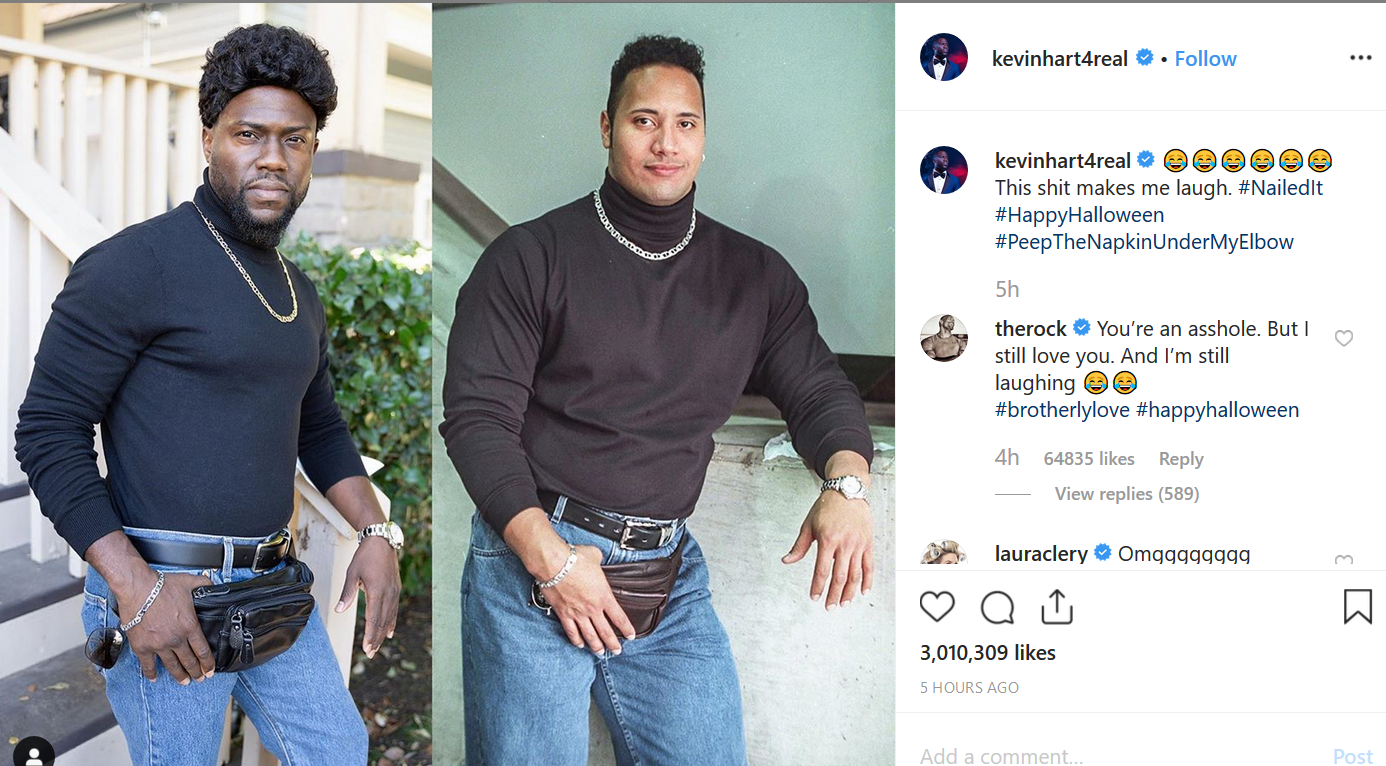Like lauraclery's comment heart
The height and width of the screenshot is (766, 1386).
click(x=1344, y=561)
